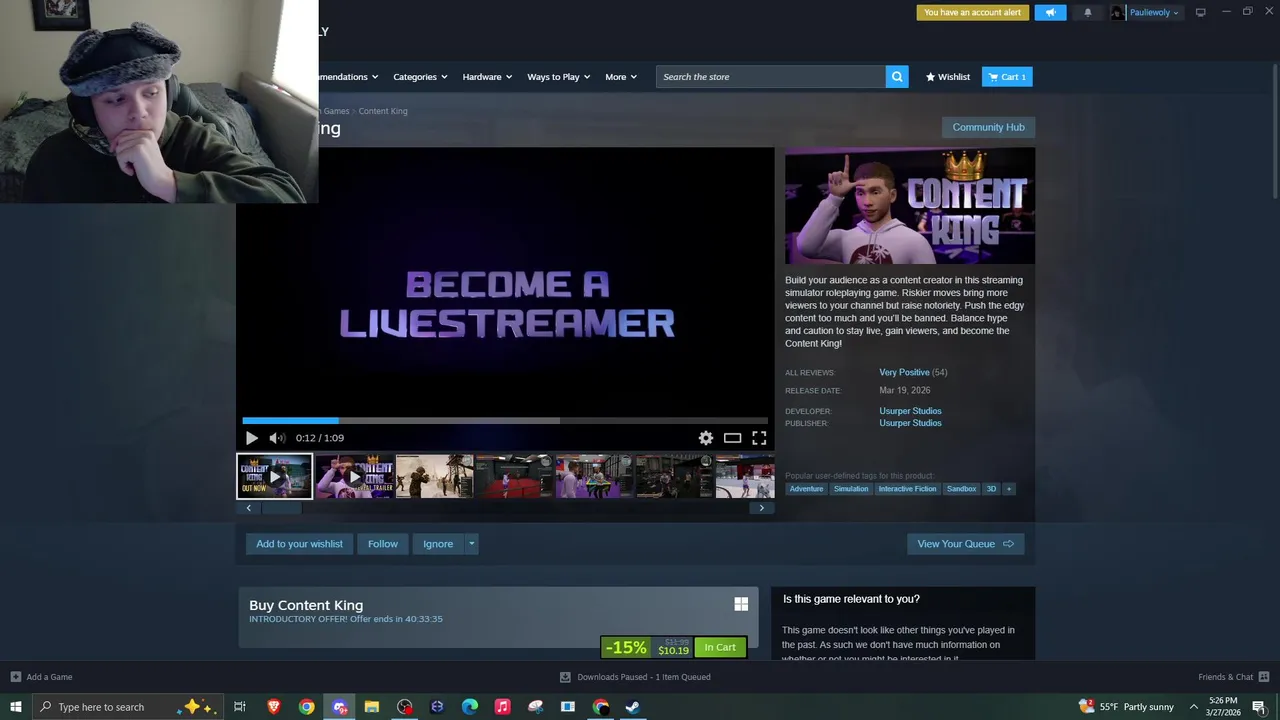Click the Ignore button

coord(438,544)
